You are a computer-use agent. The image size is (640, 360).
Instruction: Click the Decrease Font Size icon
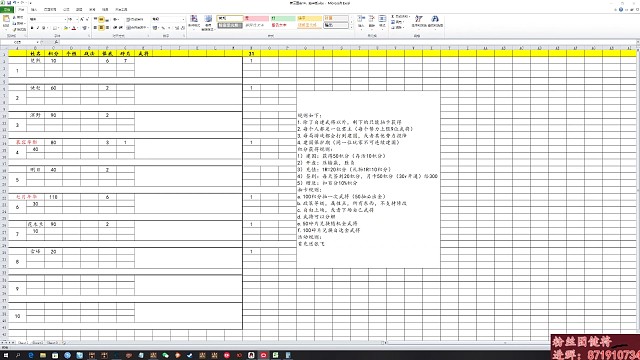coord(87,19)
